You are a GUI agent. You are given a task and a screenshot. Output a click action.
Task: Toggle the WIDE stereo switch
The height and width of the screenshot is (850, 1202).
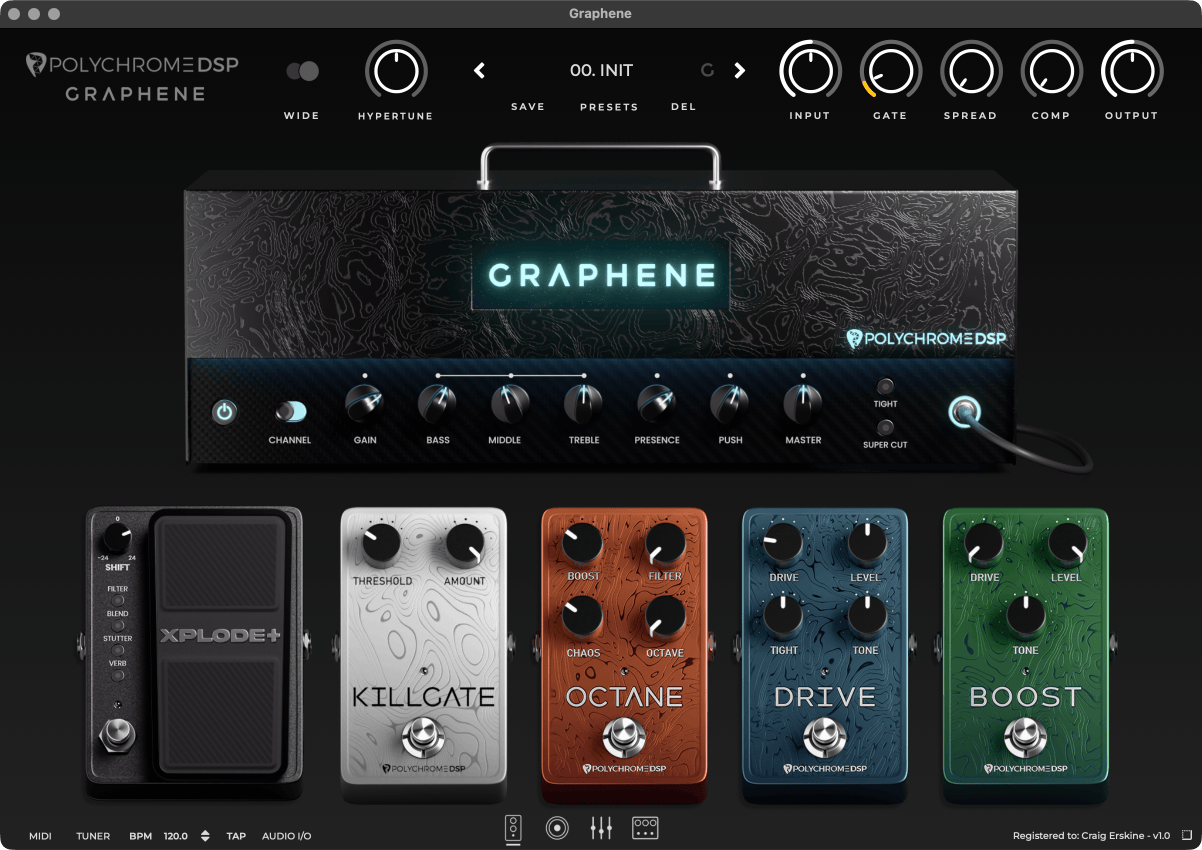302,71
